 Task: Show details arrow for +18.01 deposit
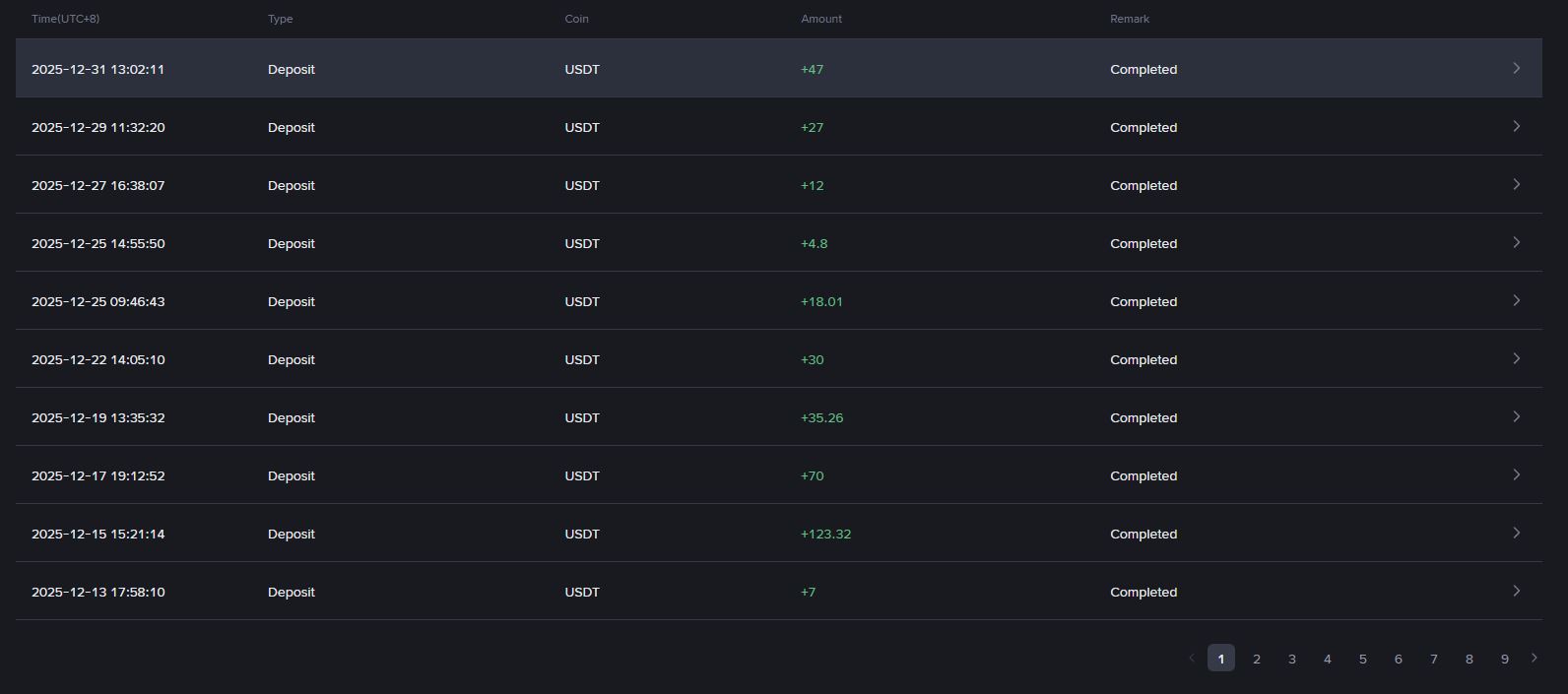tap(1517, 300)
